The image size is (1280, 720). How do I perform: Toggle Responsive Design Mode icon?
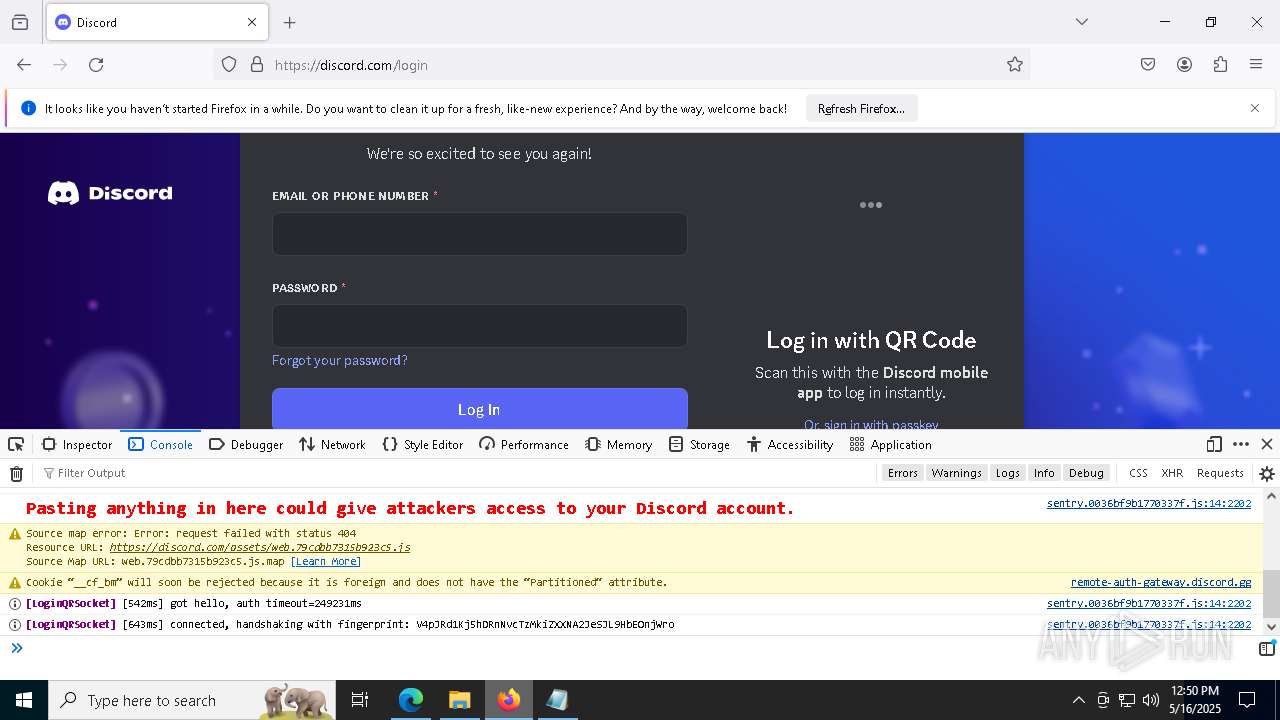click(1214, 444)
